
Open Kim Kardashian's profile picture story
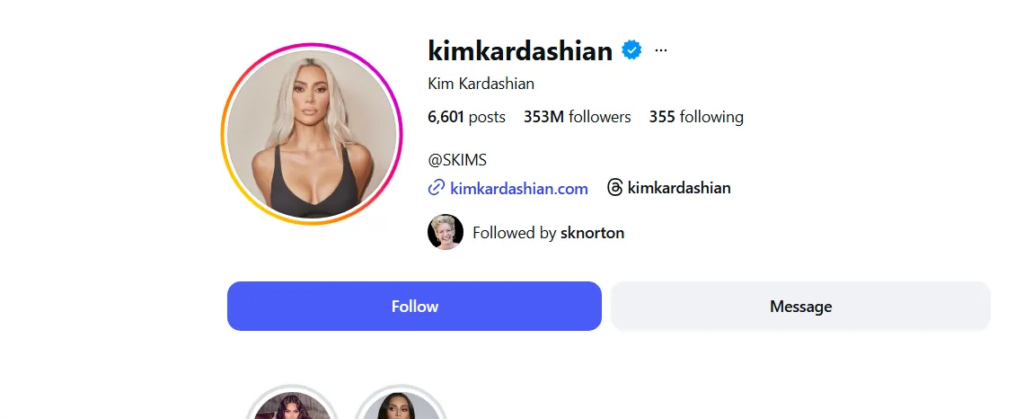(x=312, y=134)
